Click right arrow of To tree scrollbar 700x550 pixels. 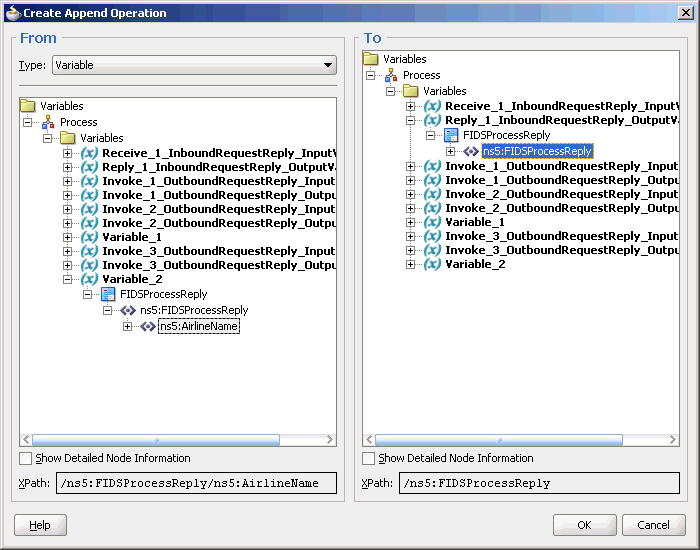pyautogui.click(x=673, y=440)
